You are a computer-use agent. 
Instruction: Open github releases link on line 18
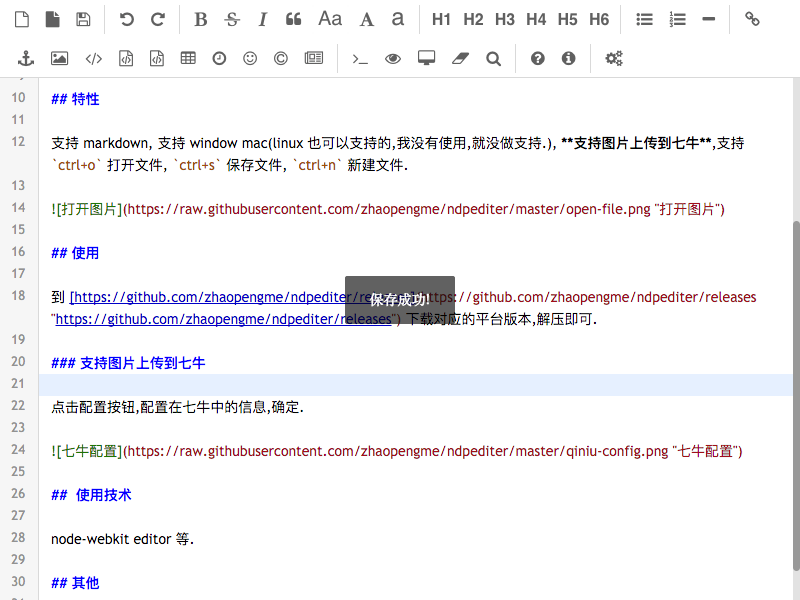(x=241, y=297)
